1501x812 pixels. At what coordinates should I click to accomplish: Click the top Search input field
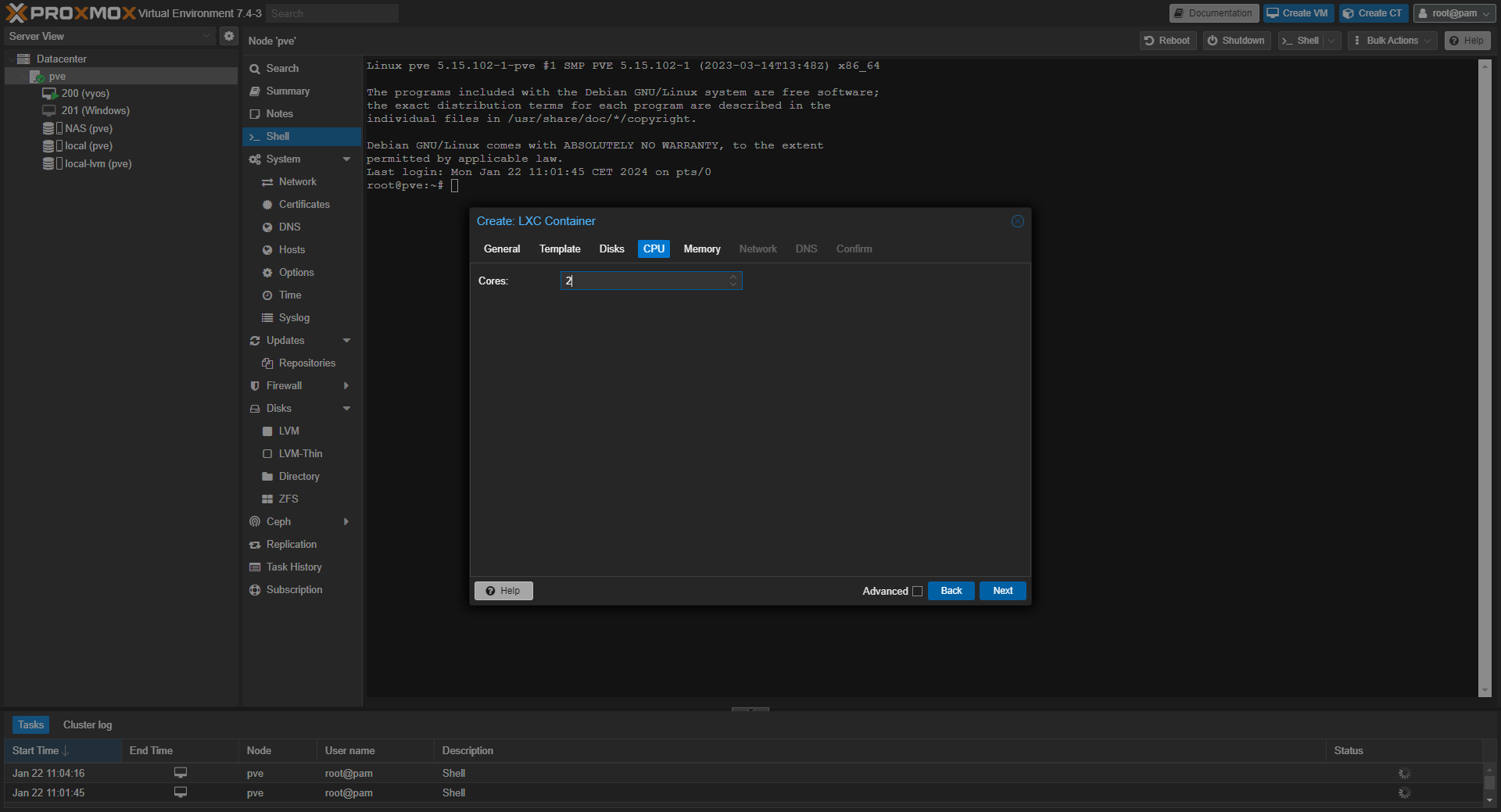pos(332,13)
